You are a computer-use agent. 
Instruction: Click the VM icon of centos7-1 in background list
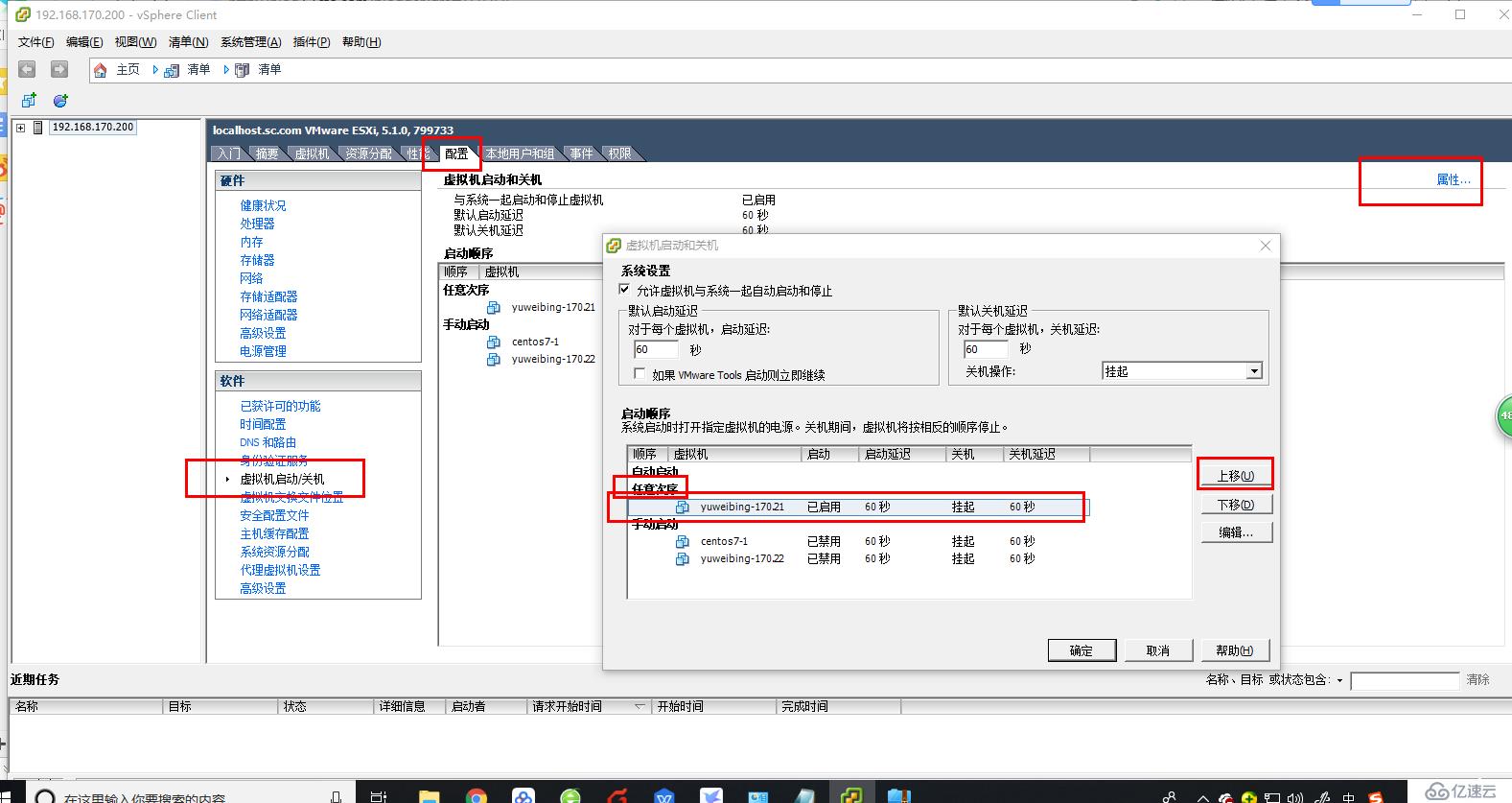point(494,342)
